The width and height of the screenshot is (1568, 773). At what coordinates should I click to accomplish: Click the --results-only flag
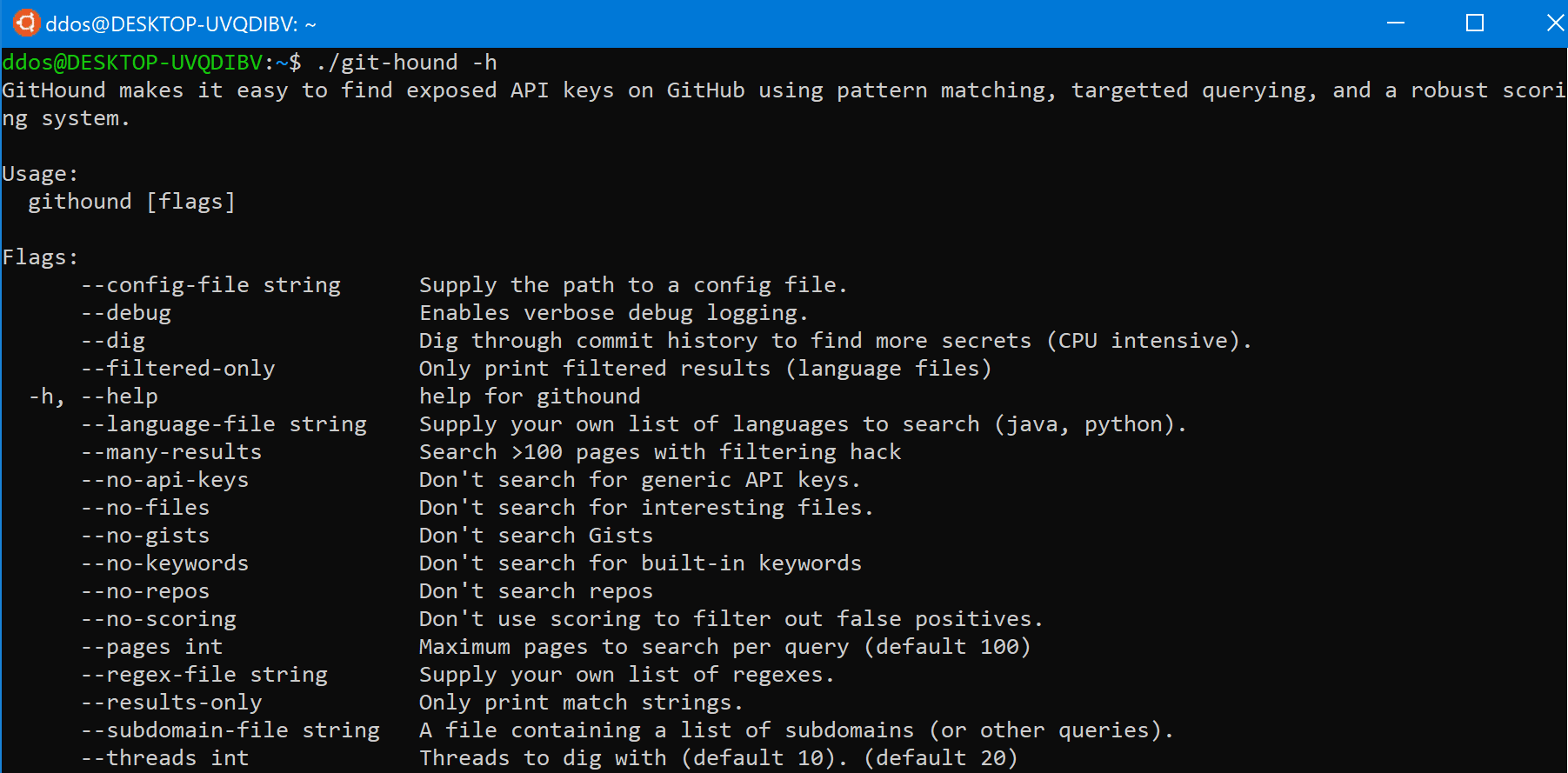tap(171, 703)
